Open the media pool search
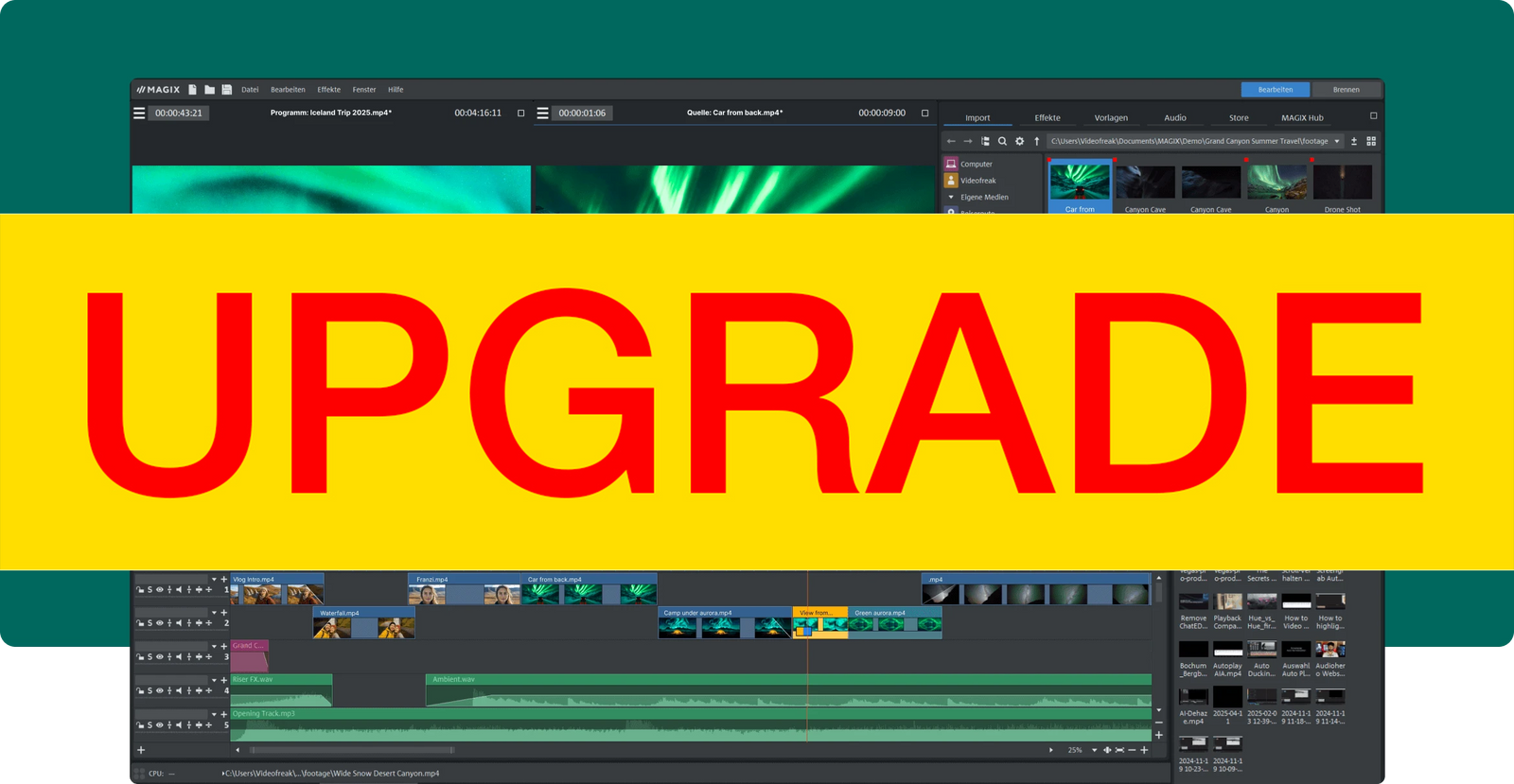Screen dimensions: 1514x784 1002,141
